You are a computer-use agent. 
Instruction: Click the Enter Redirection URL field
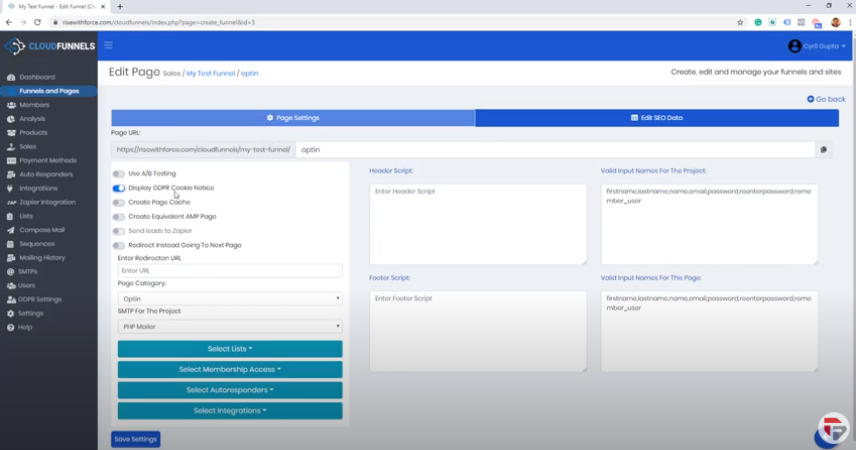[230, 270]
